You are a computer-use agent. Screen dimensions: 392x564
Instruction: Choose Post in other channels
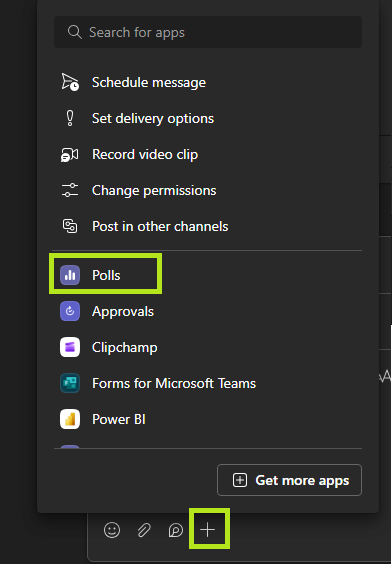(208, 226)
